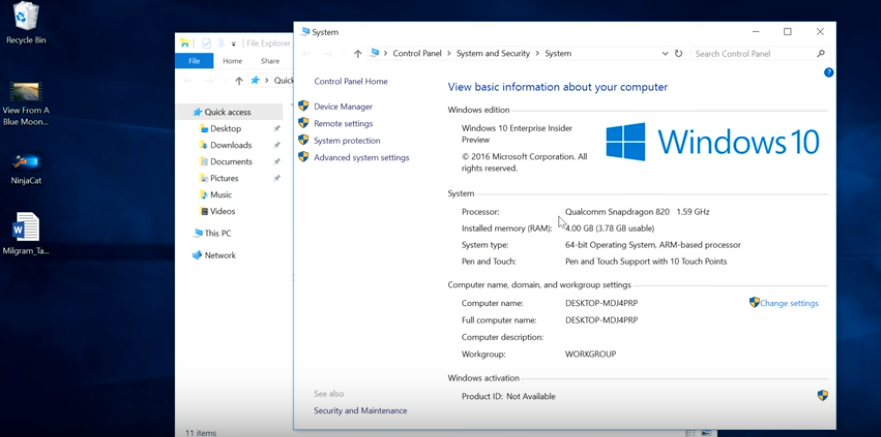Open the Home ribbon tab in File Explorer

tap(232, 61)
